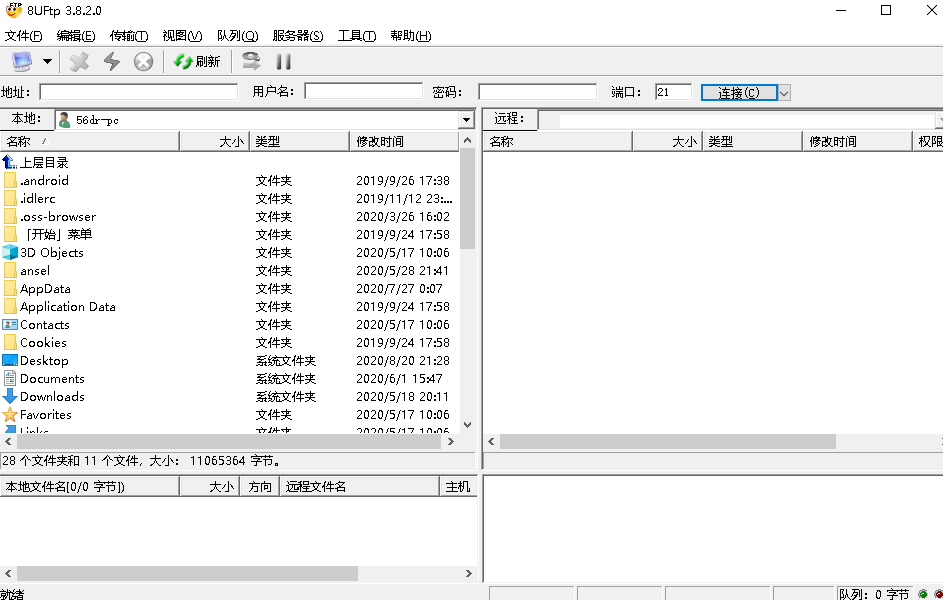Click the 系统文件夹 type of Downloads
Viewport: 943px width, 600px height.
286,397
